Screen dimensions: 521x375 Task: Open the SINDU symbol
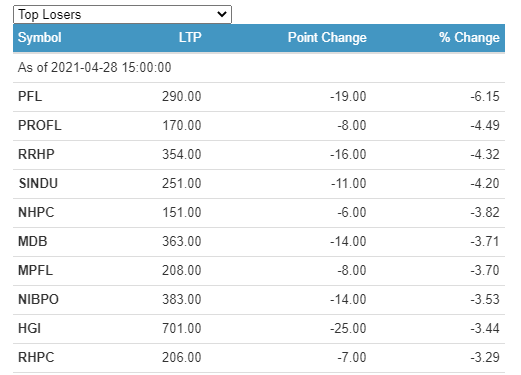click(38, 184)
